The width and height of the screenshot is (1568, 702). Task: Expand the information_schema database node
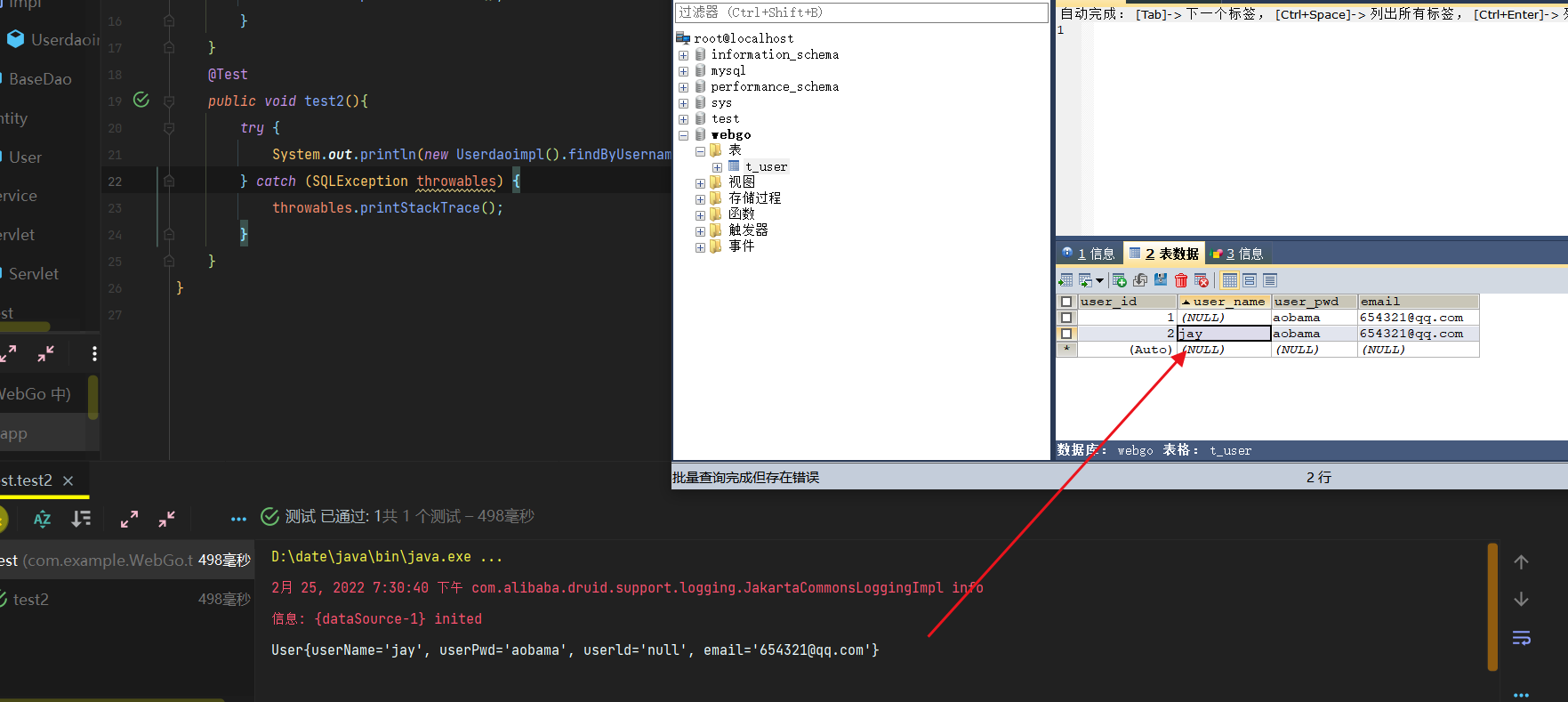pos(684,55)
